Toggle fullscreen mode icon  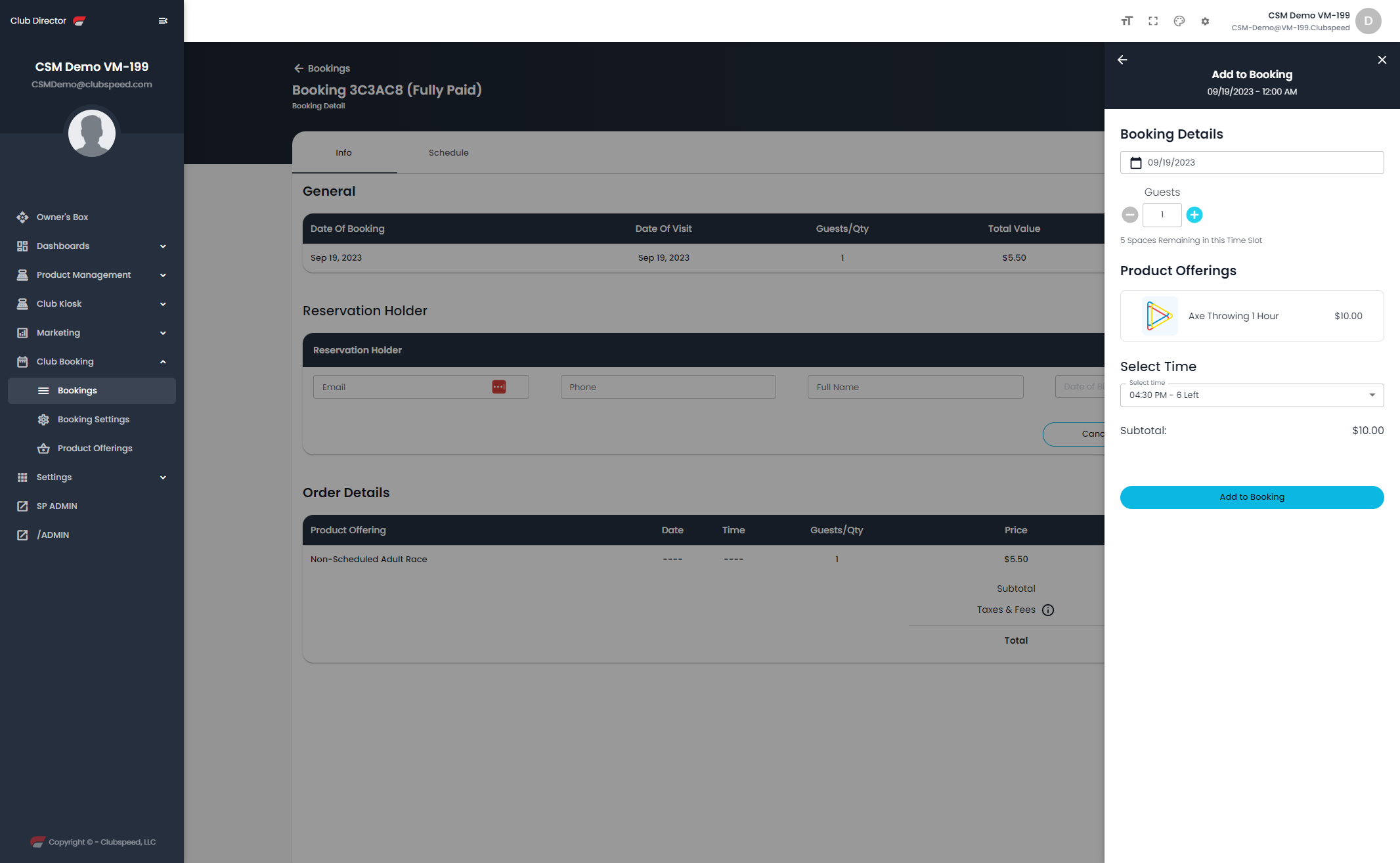(x=1153, y=21)
